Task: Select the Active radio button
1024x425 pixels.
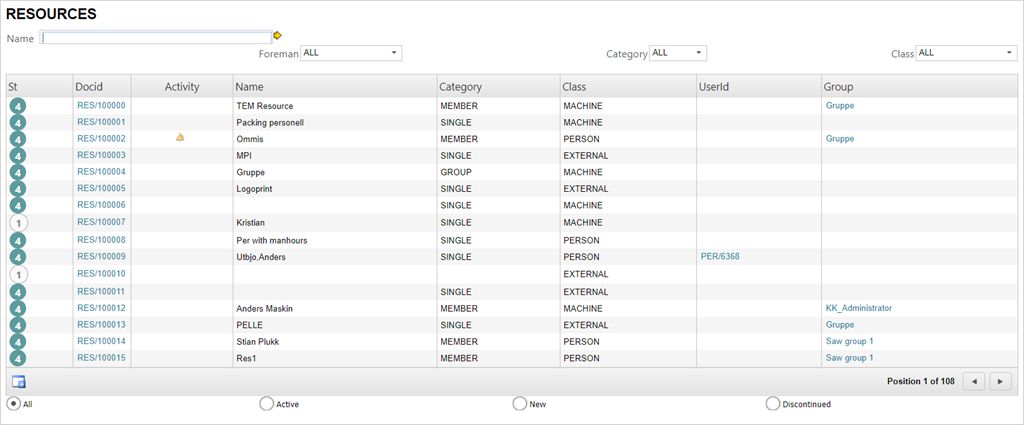Action: point(266,403)
